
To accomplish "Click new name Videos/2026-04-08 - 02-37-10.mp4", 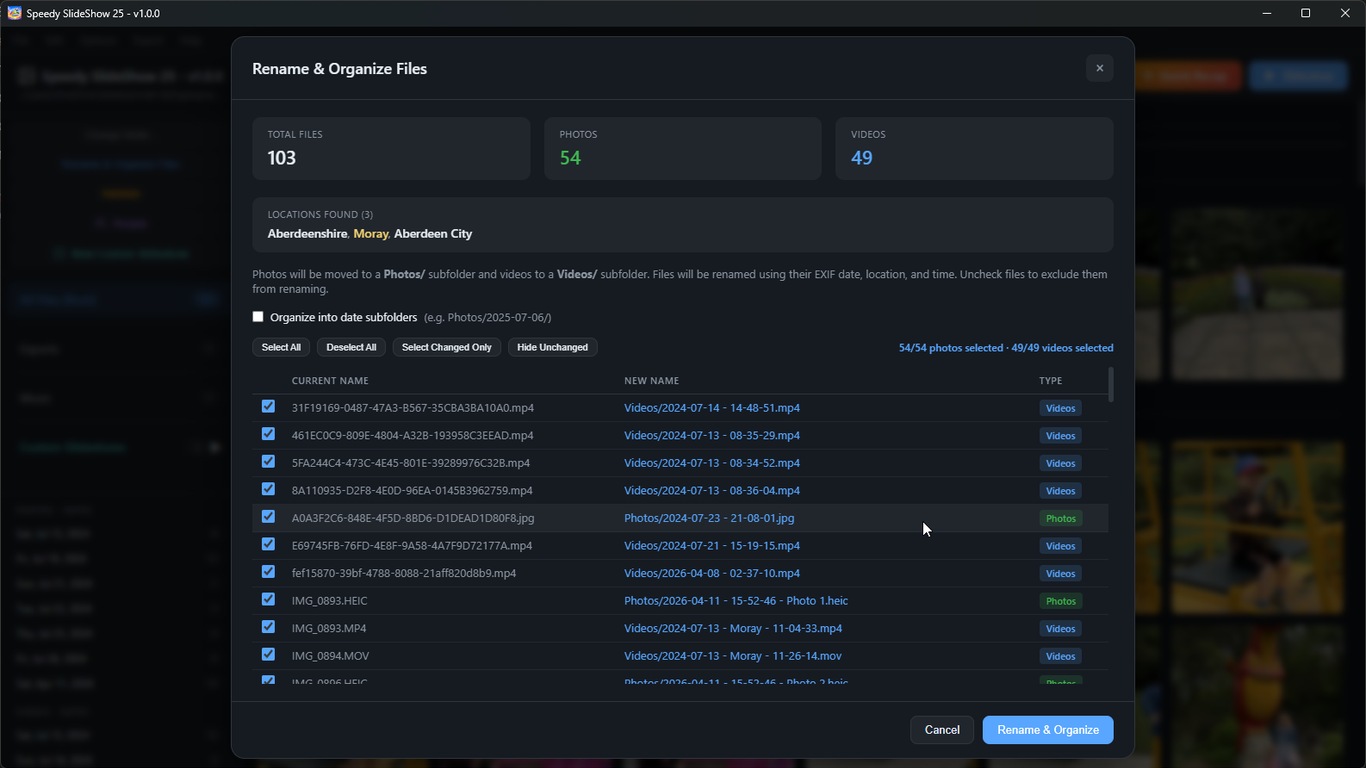I will [x=712, y=573].
